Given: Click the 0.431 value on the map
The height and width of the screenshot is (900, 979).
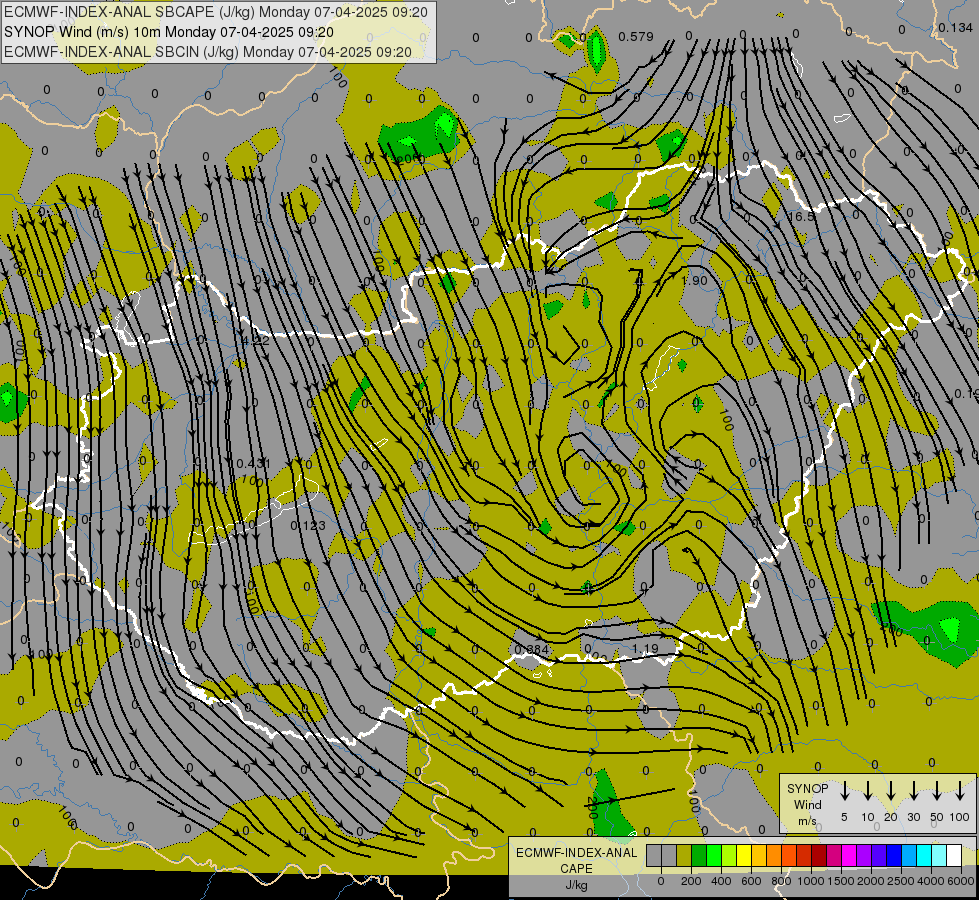Looking at the screenshot, I should (253, 463).
